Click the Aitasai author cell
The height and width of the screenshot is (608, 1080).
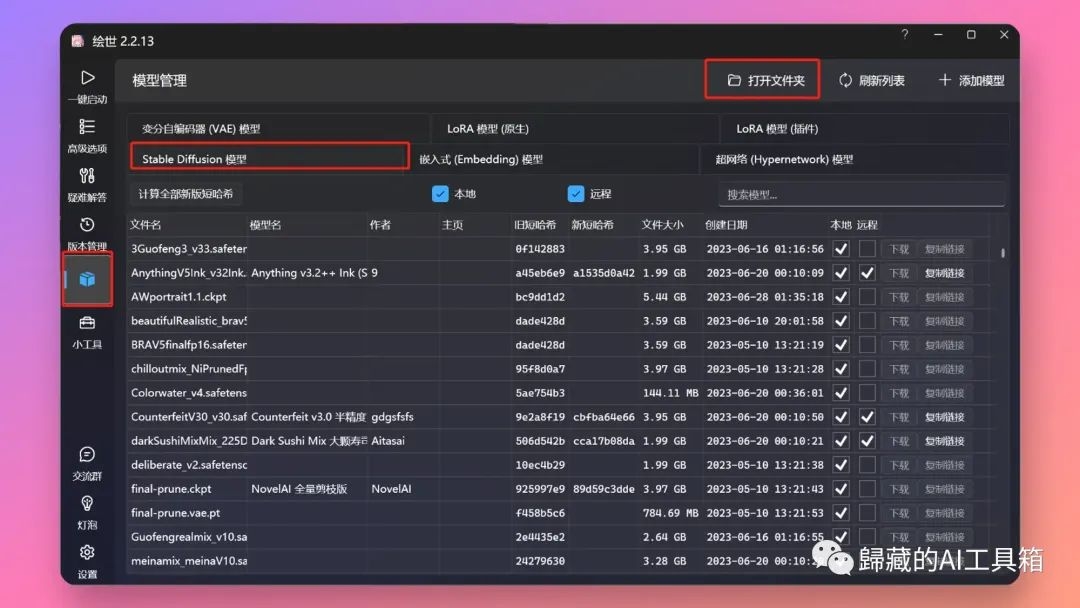(x=388, y=441)
